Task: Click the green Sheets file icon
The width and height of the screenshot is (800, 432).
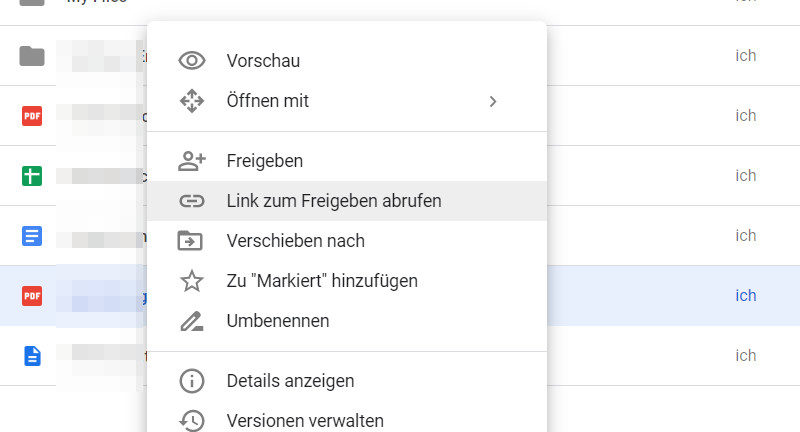Action: click(32, 176)
